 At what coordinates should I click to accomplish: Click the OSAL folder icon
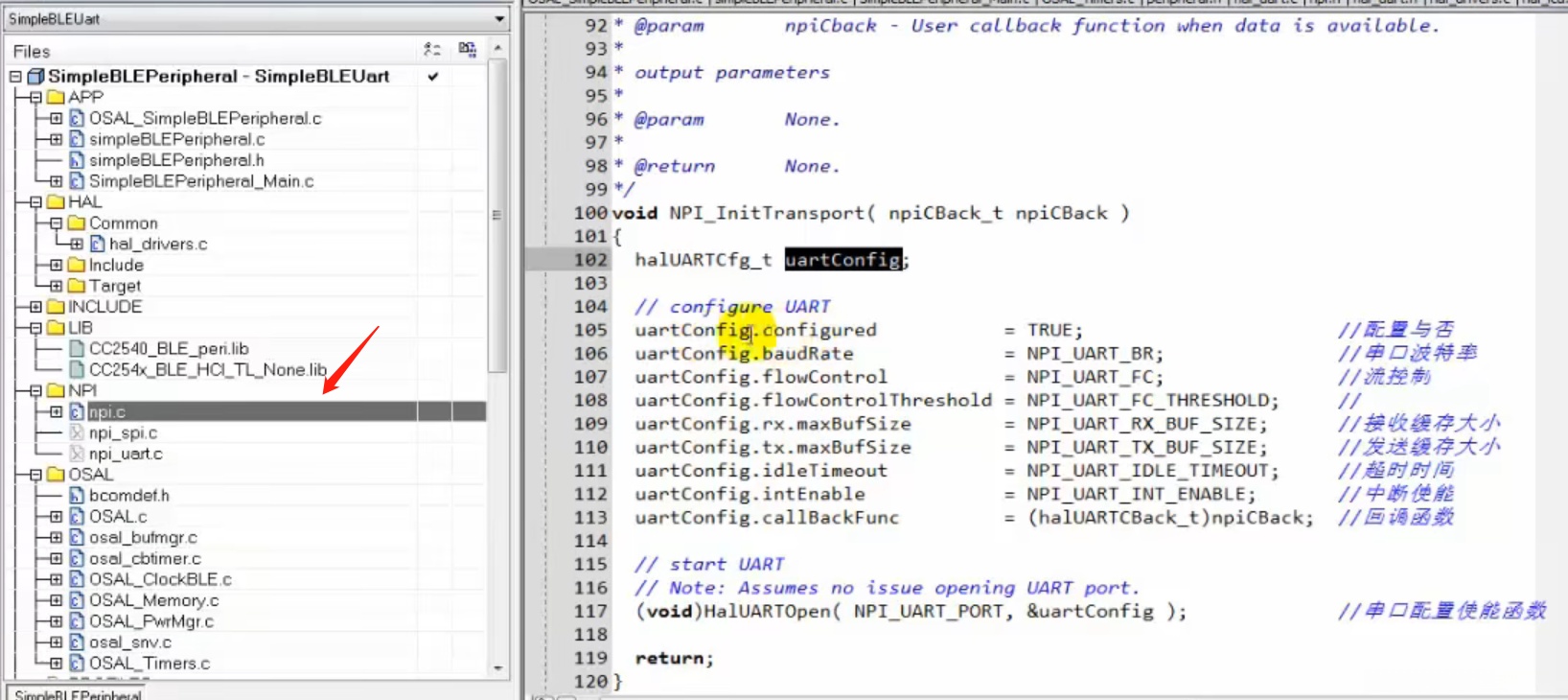click(x=57, y=475)
